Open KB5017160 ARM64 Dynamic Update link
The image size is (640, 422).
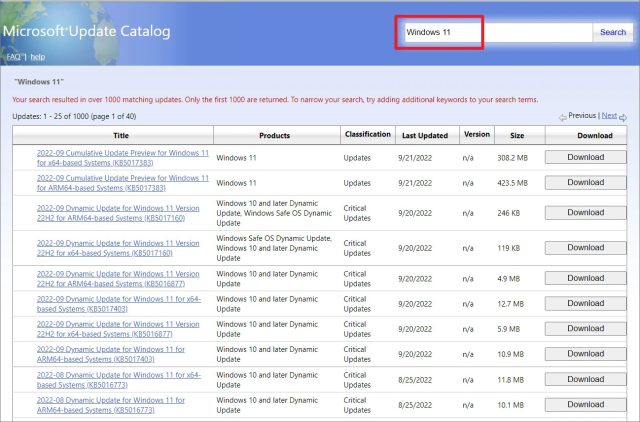click(x=118, y=213)
